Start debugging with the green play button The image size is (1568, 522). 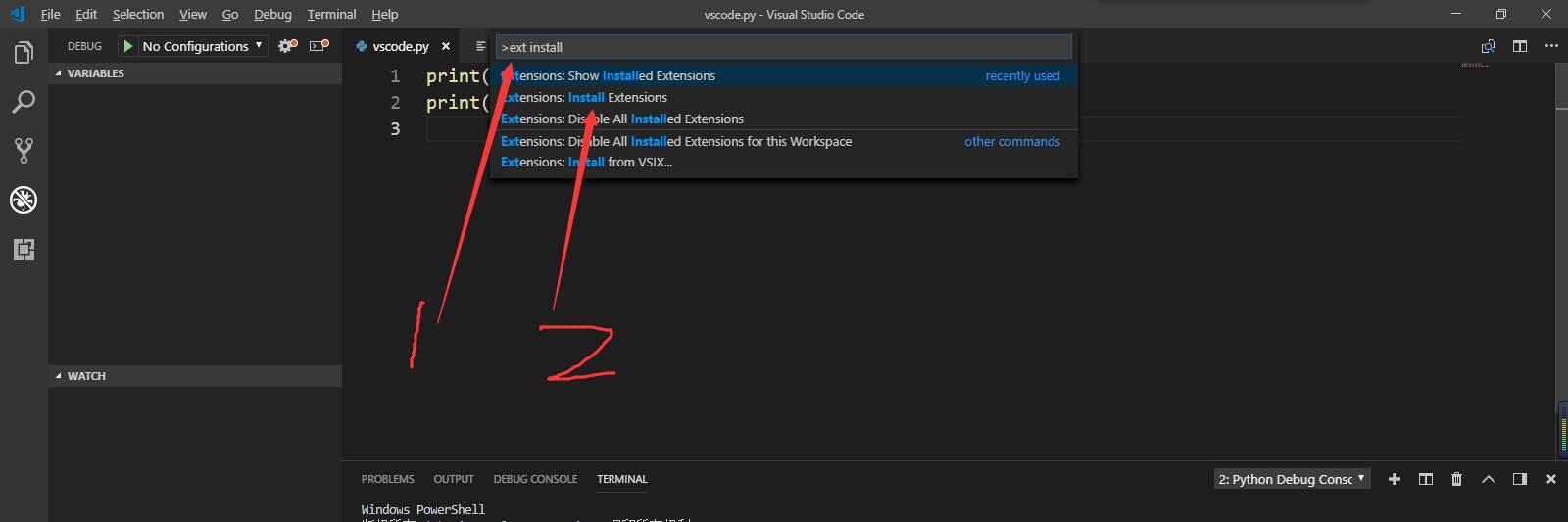coord(127,46)
